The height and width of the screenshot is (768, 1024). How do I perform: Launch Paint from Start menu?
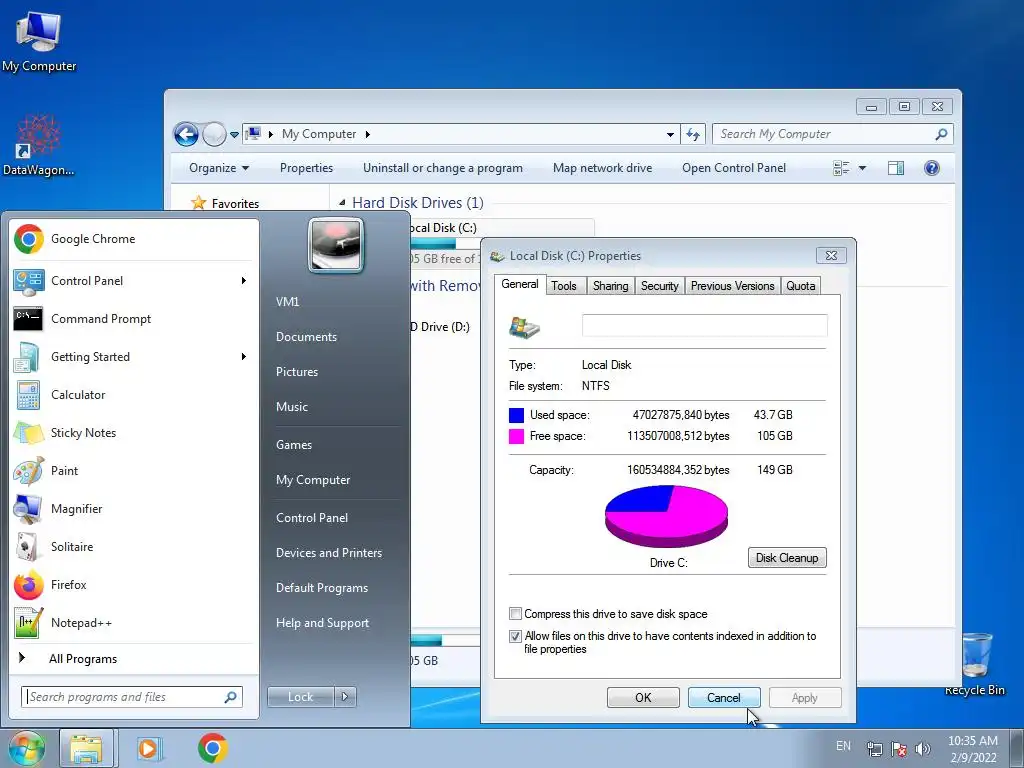point(134,470)
